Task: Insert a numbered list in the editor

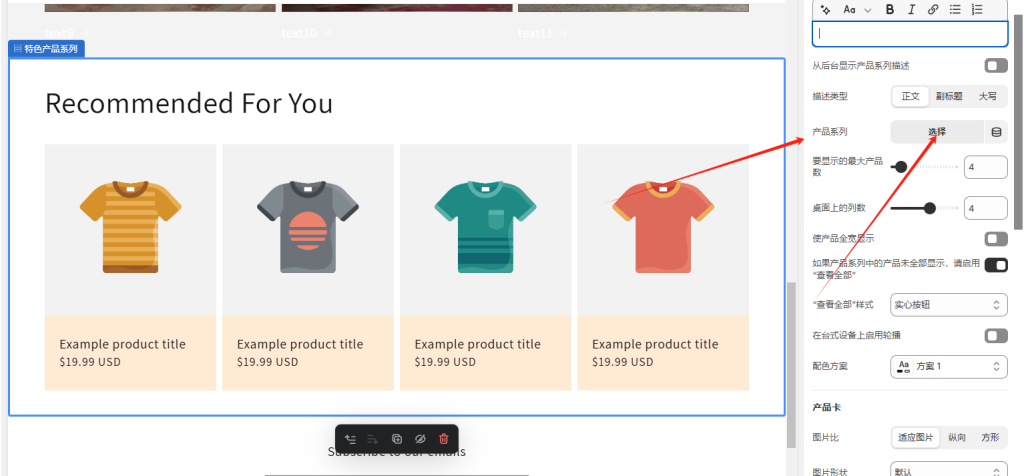Action: tap(977, 10)
